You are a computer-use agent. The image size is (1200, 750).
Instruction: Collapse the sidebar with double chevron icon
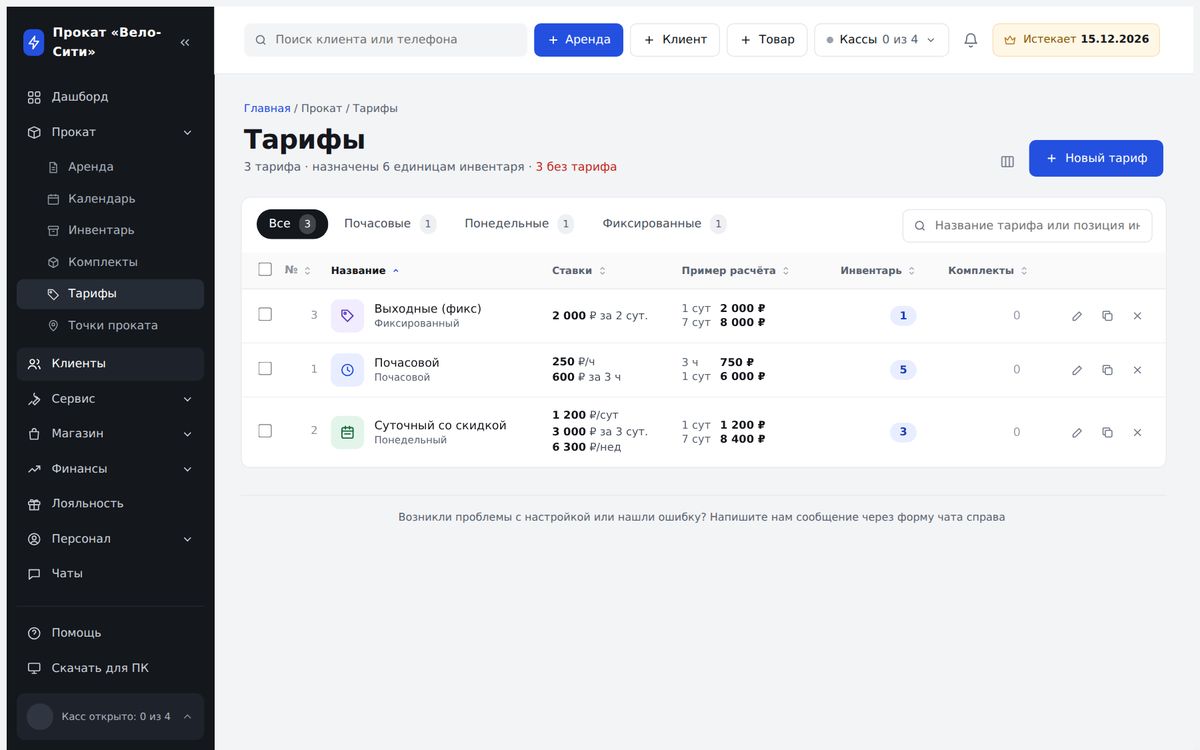click(185, 42)
